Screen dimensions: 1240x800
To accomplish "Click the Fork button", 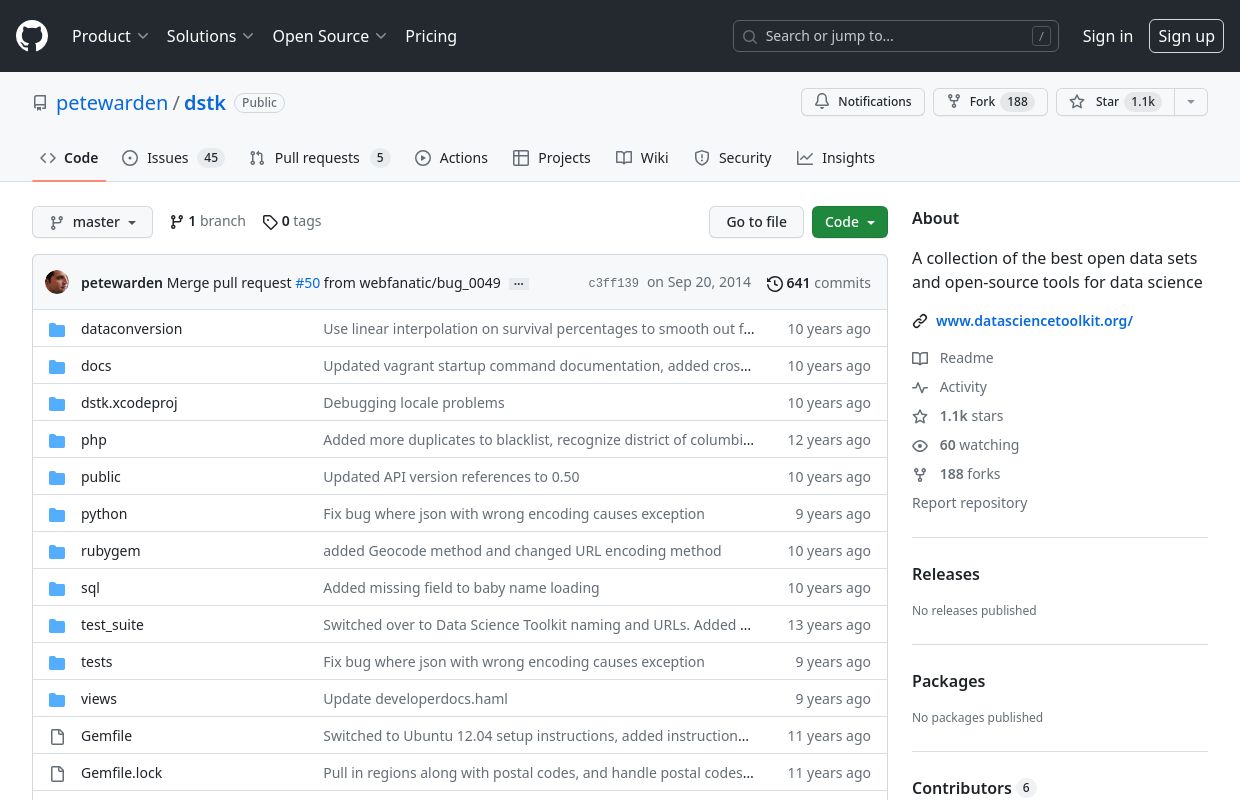I will (990, 102).
